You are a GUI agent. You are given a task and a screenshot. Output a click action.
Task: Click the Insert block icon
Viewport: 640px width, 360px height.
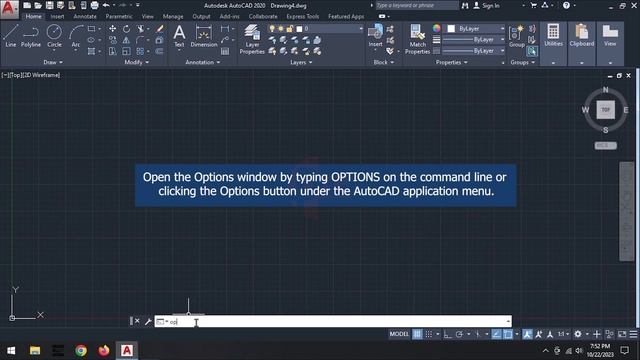(x=375, y=35)
